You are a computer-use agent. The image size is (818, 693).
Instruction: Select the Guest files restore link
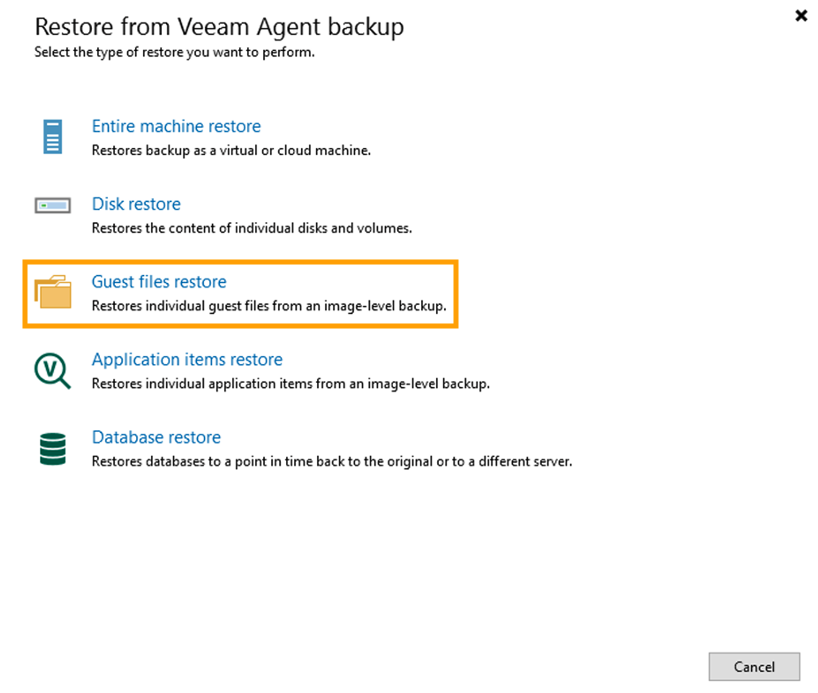[159, 282]
